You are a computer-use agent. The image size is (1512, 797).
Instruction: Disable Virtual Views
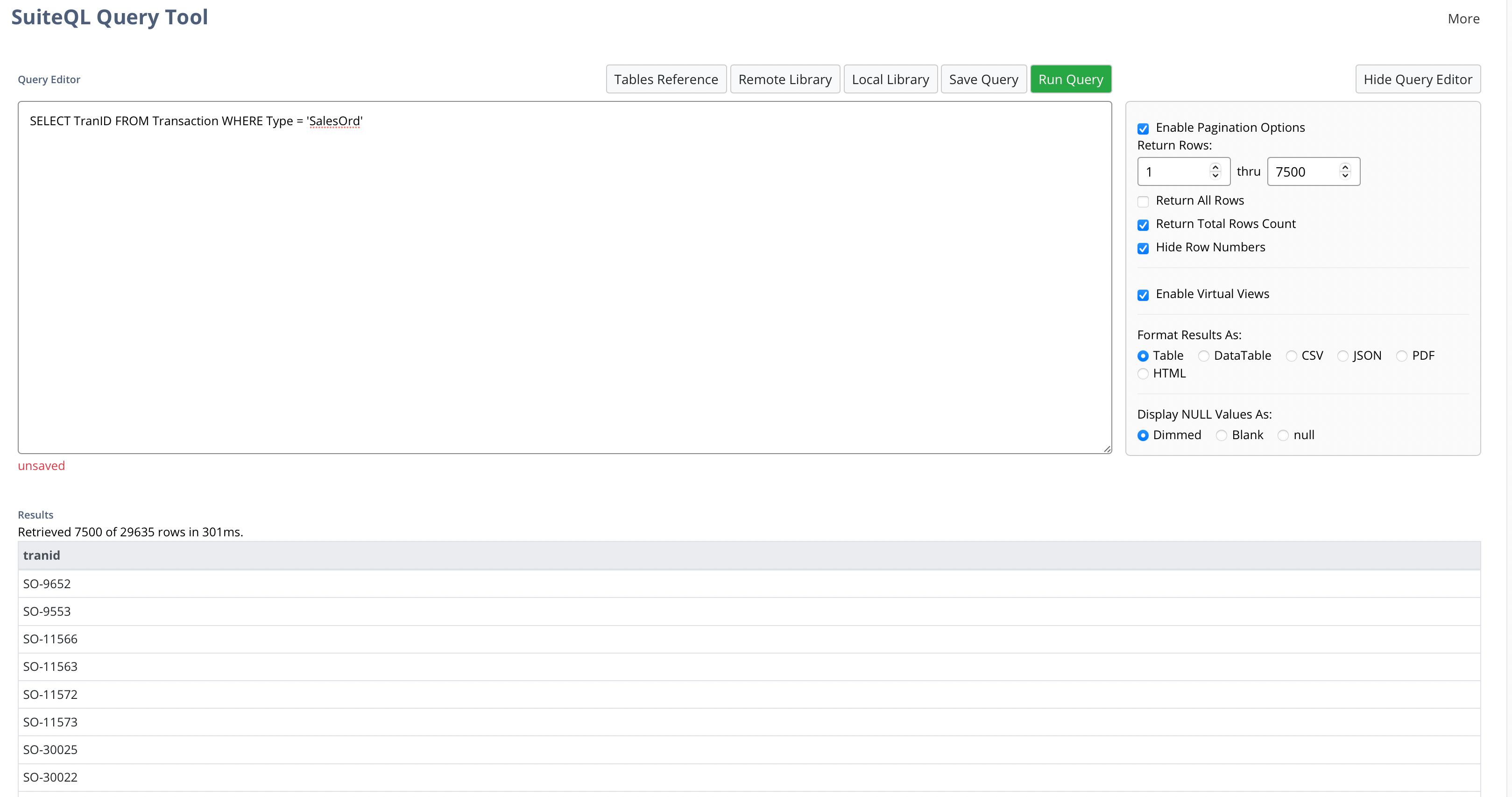[x=1144, y=295]
